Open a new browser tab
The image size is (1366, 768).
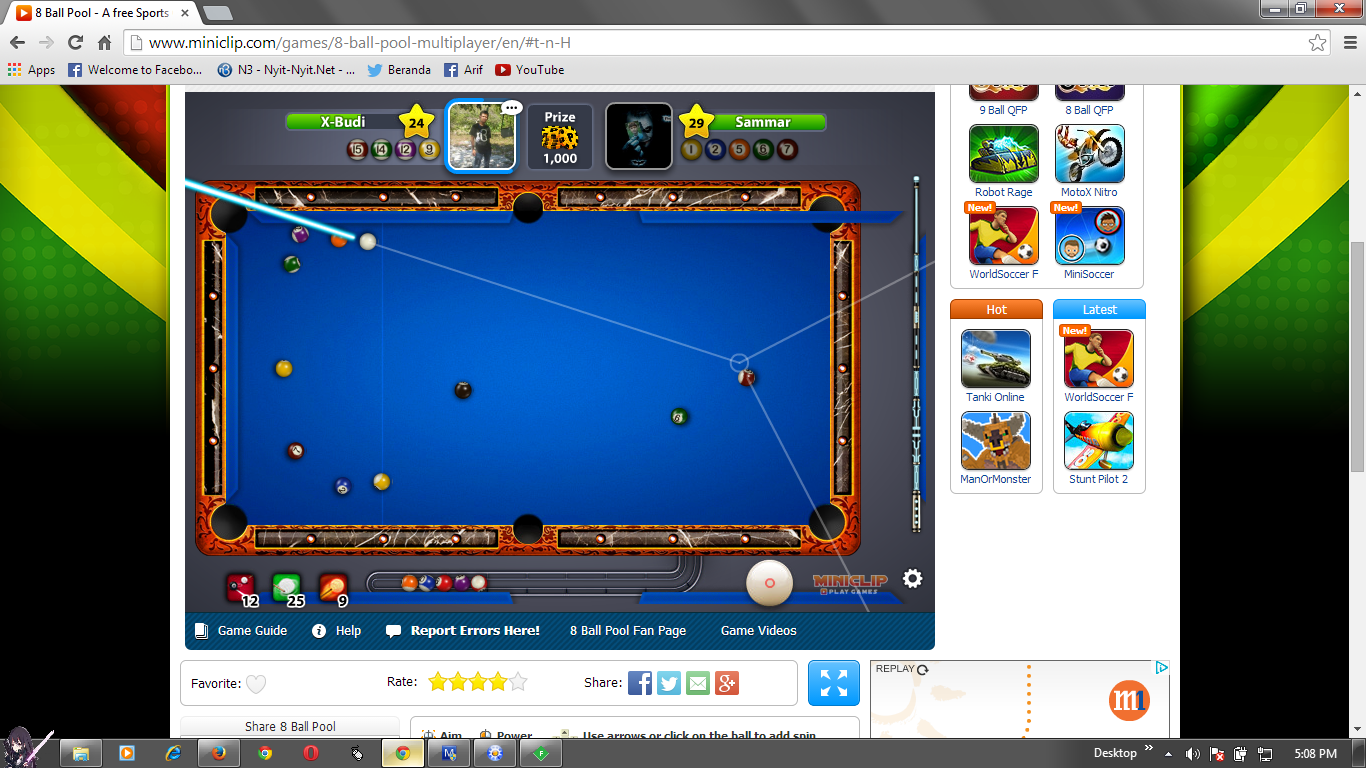point(217,13)
